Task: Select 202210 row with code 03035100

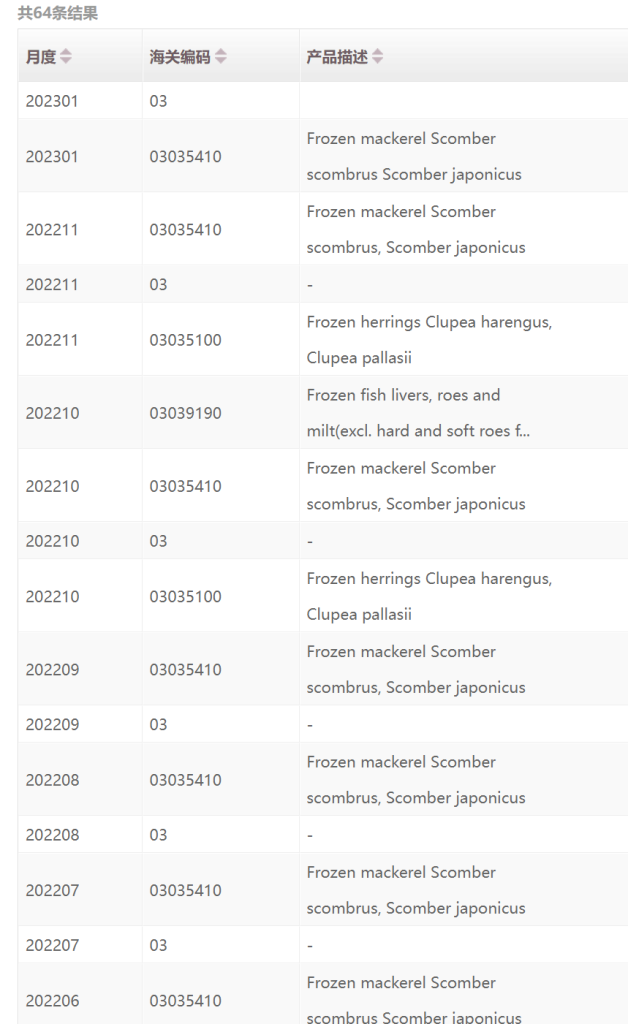Action: coord(323,596)
